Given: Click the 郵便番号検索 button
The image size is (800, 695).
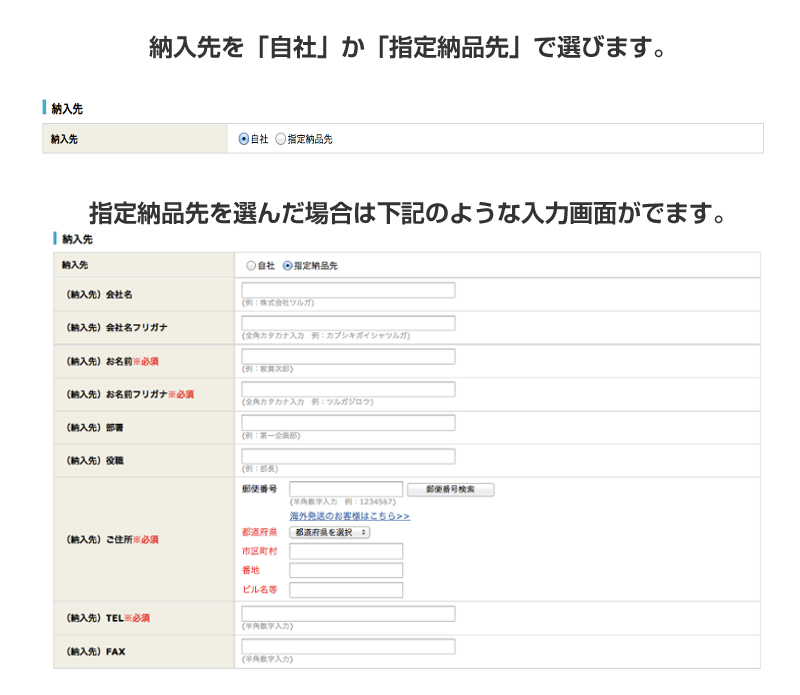Looking at the screenshot, I should (x=448, y=489).
